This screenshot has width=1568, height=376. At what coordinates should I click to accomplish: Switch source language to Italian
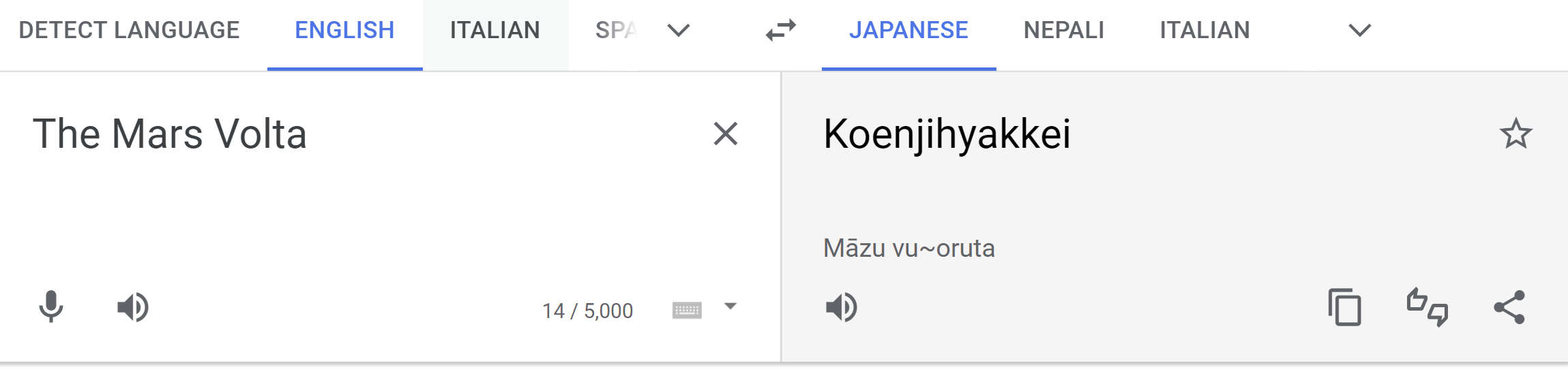495,31
